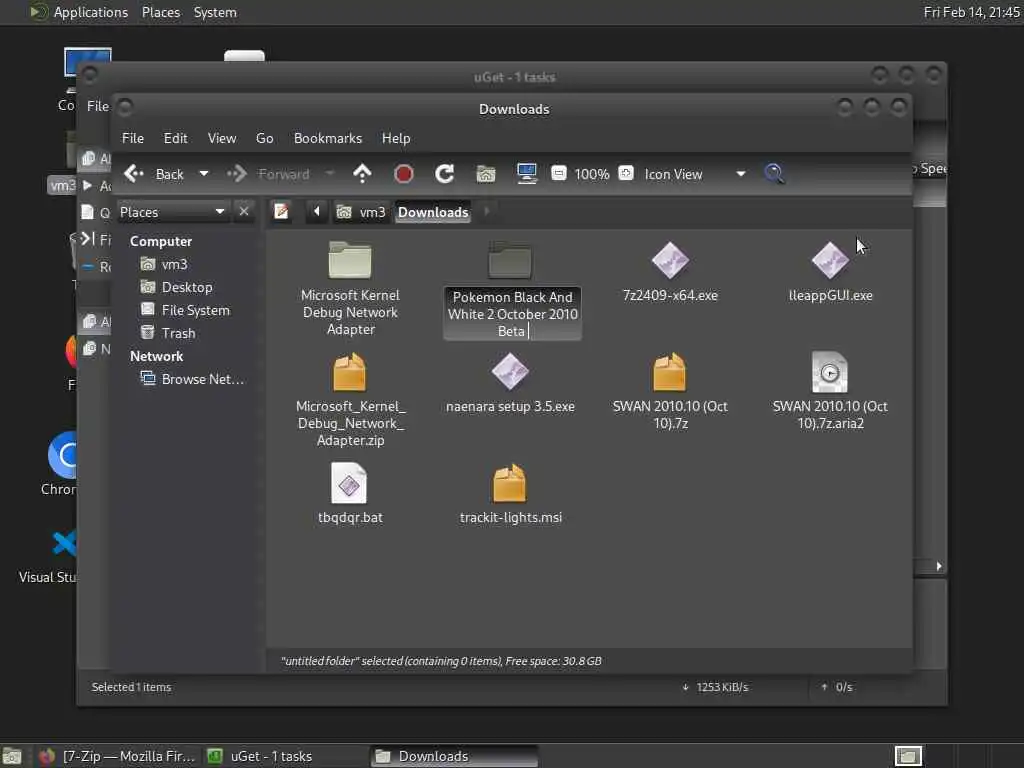Image resolution: width=1024 pixels, height=768 pixels.
Task: Open the View menu
Action: click(x=222, y=138)
